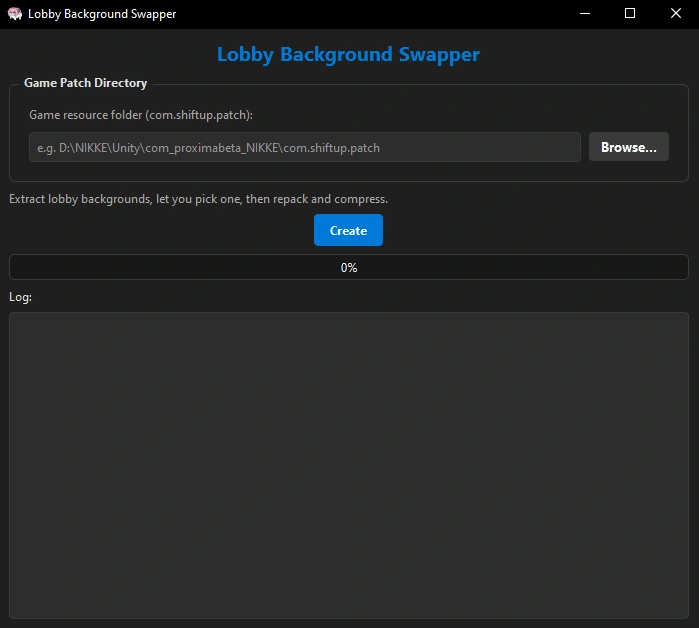Click the 'Log:' label

pyautogui.click(x=21, y=297)
